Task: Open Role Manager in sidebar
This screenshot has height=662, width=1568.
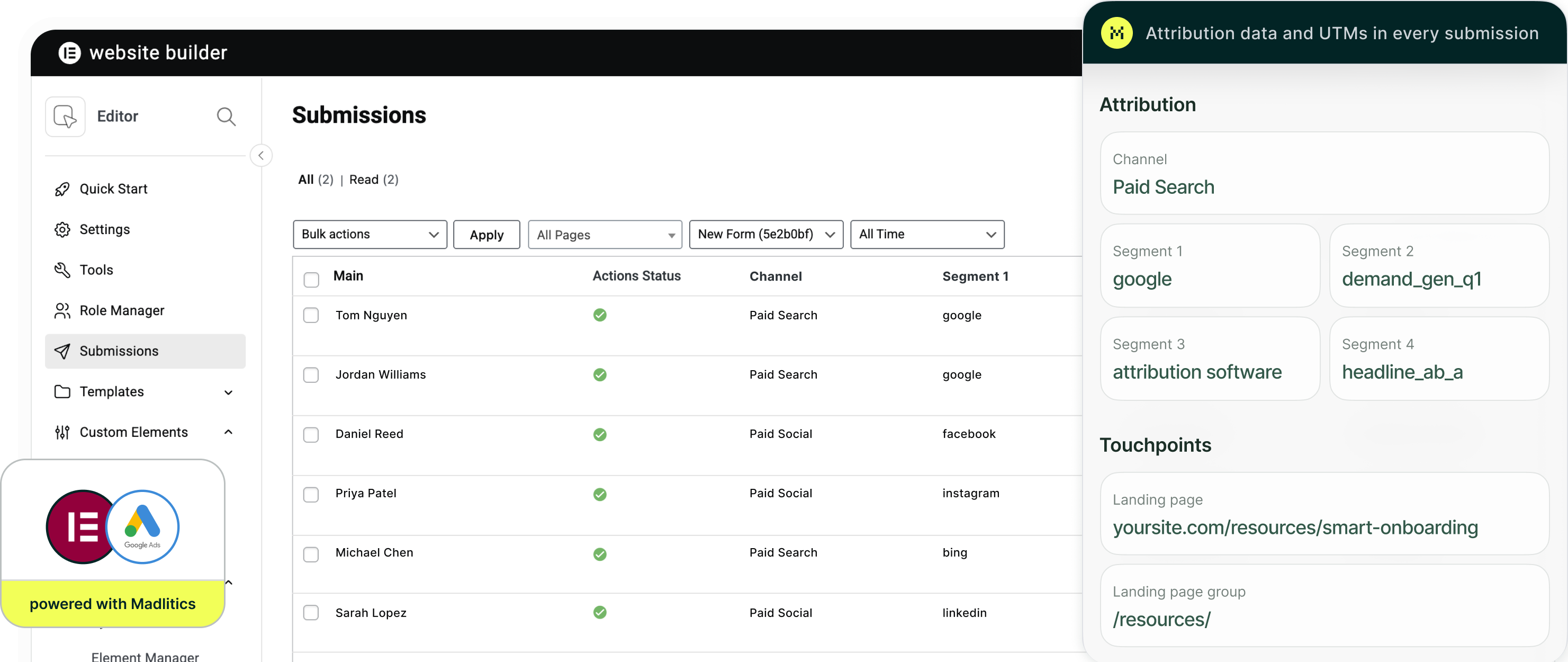Action: [145, 310]
